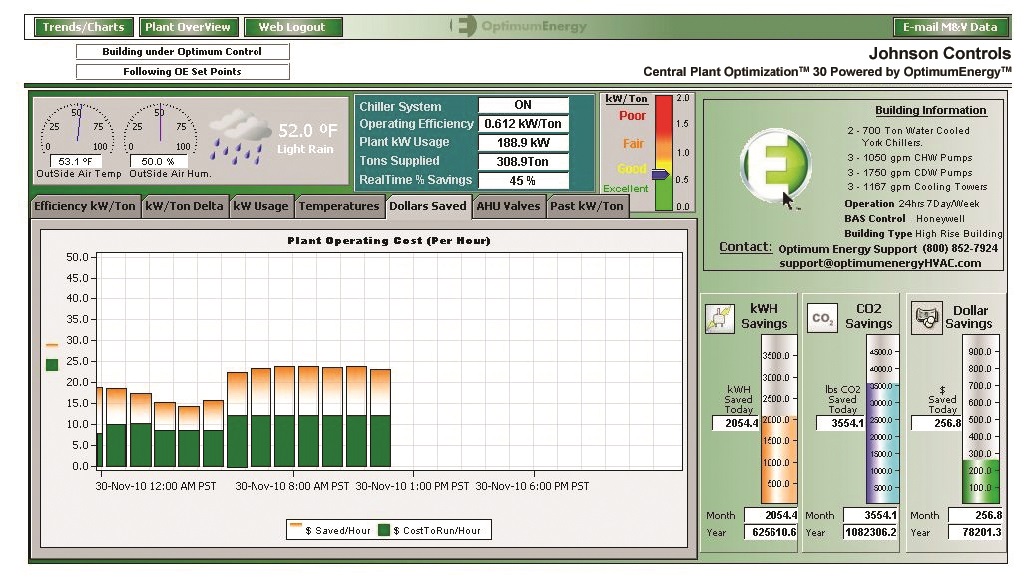The height and width of the screenshot is (578, 1033).
Task: Click the Light Rain weather label
Action: point(305,149)
